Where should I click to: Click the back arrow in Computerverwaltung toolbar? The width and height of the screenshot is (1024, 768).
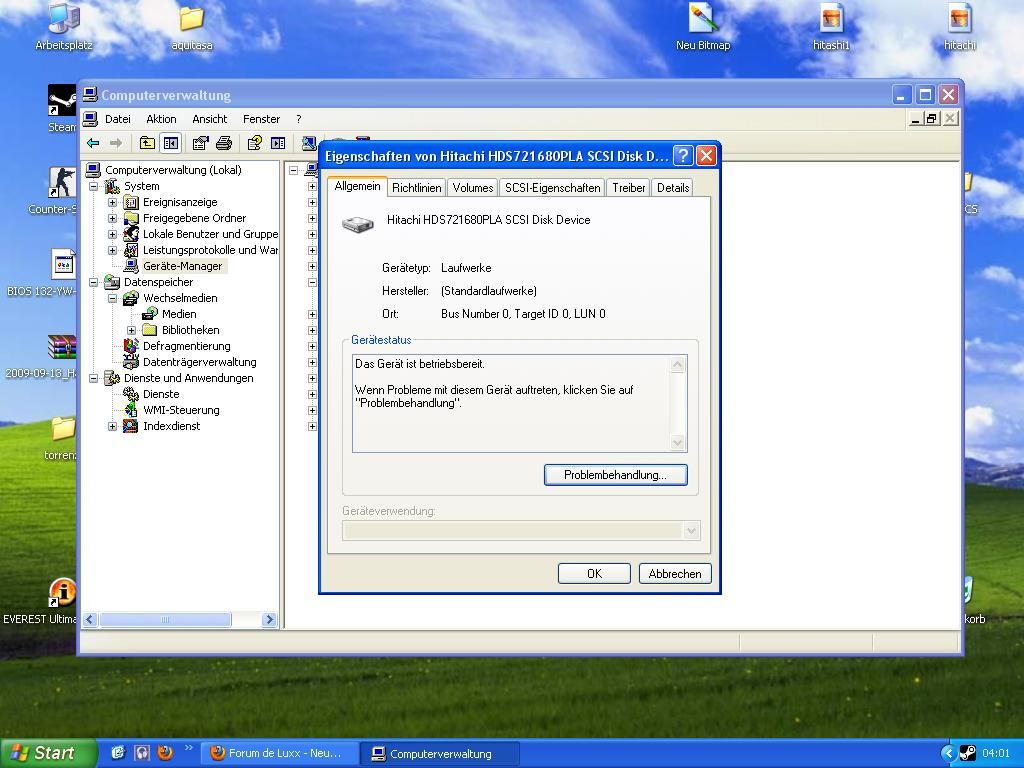click(x=93, y=143)
